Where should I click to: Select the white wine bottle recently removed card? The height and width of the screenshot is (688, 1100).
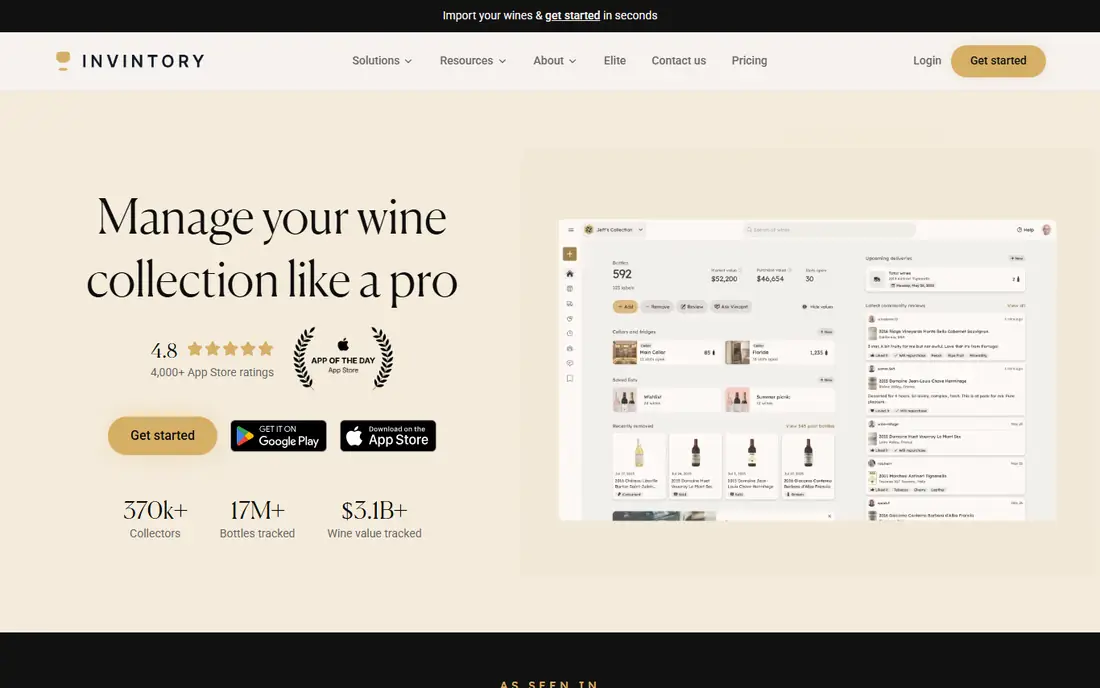pyautogui.click(x=639, y=466)
